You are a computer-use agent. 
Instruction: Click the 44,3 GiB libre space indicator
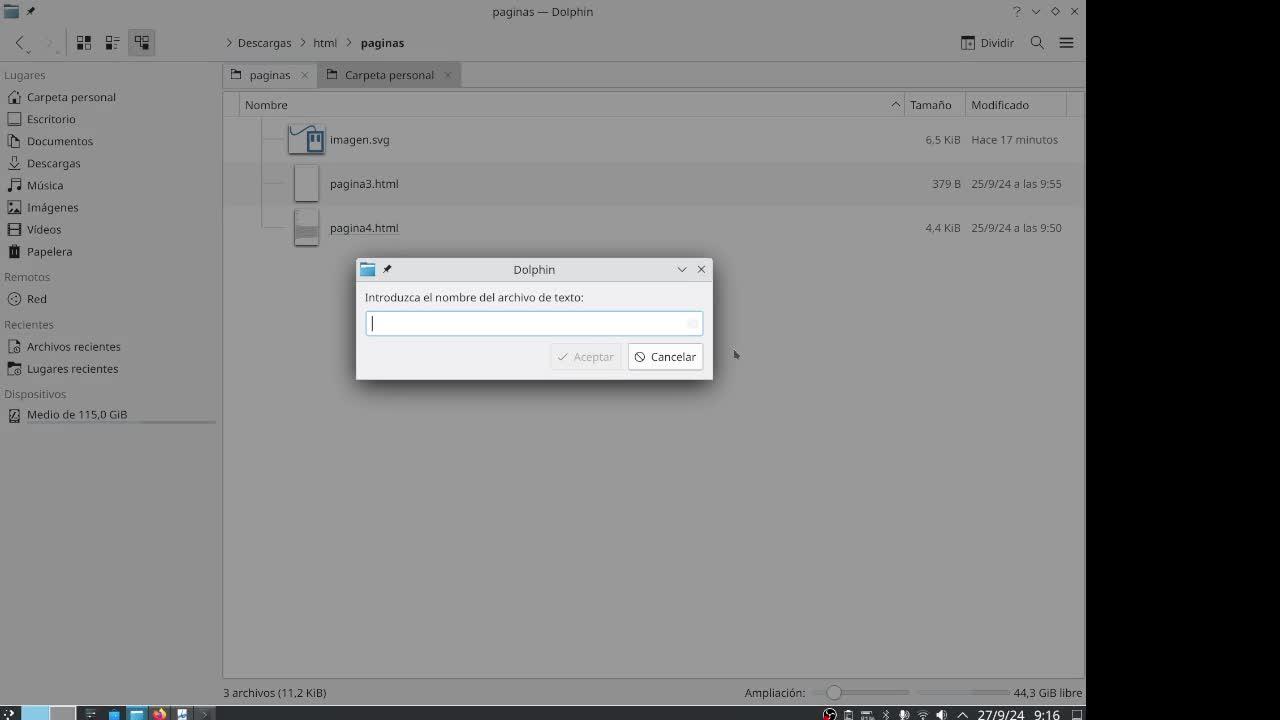click(1048, 692)
